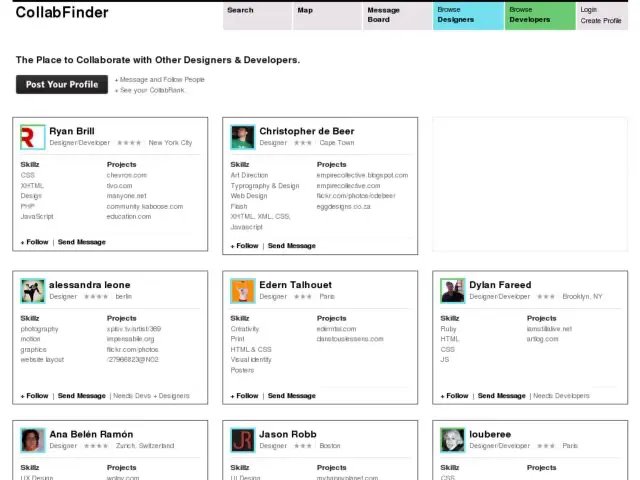Send Message to Ryan Brill

[82, 242]
